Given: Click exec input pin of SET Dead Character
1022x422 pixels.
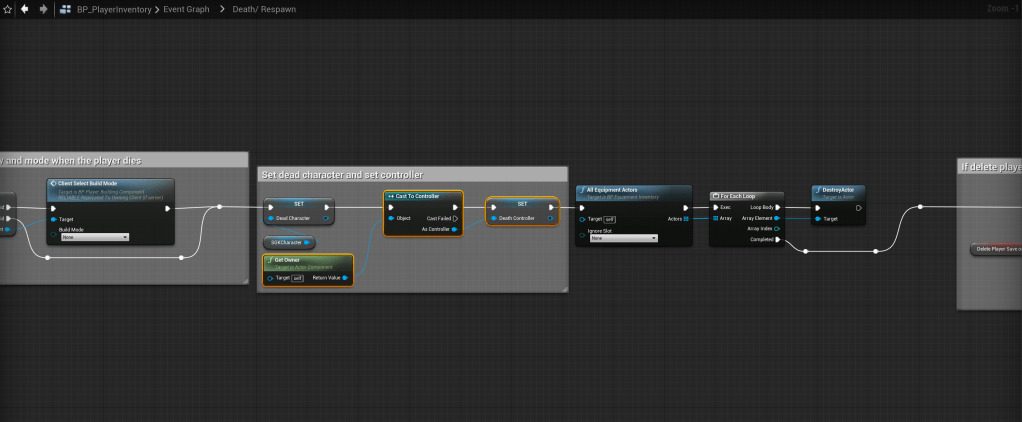Looking at the screenshot, I should coord(271,207).
